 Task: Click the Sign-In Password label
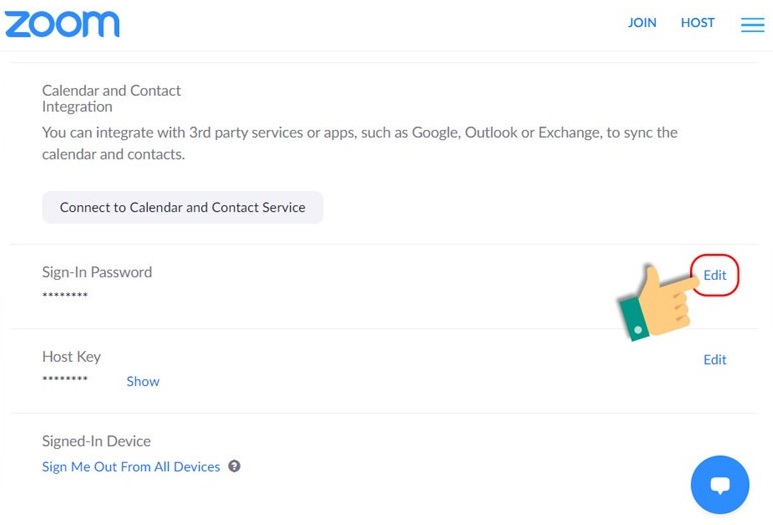(97, 272)
